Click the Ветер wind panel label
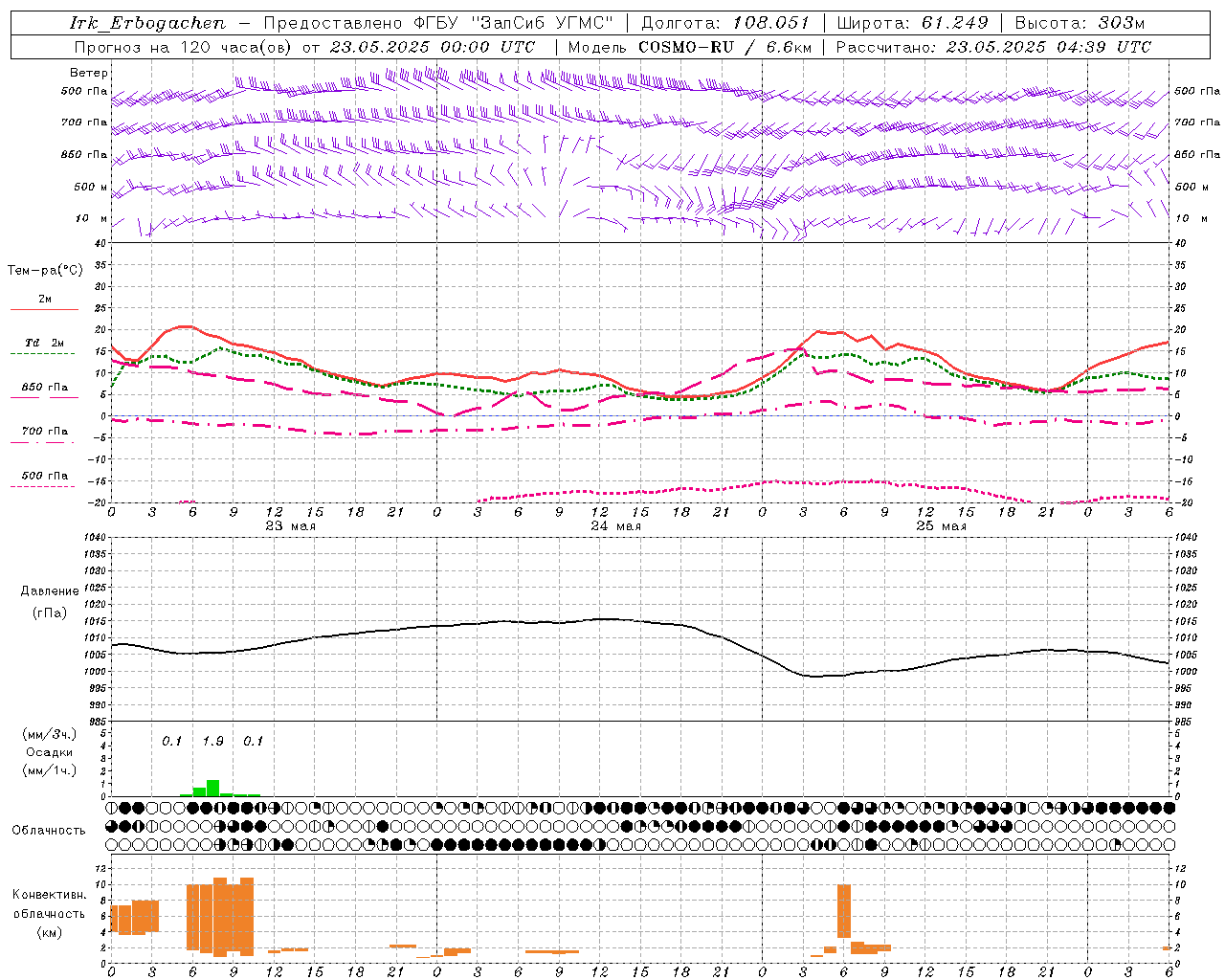The width and height of the screenshot is (1225, 980). coord(89,73)
